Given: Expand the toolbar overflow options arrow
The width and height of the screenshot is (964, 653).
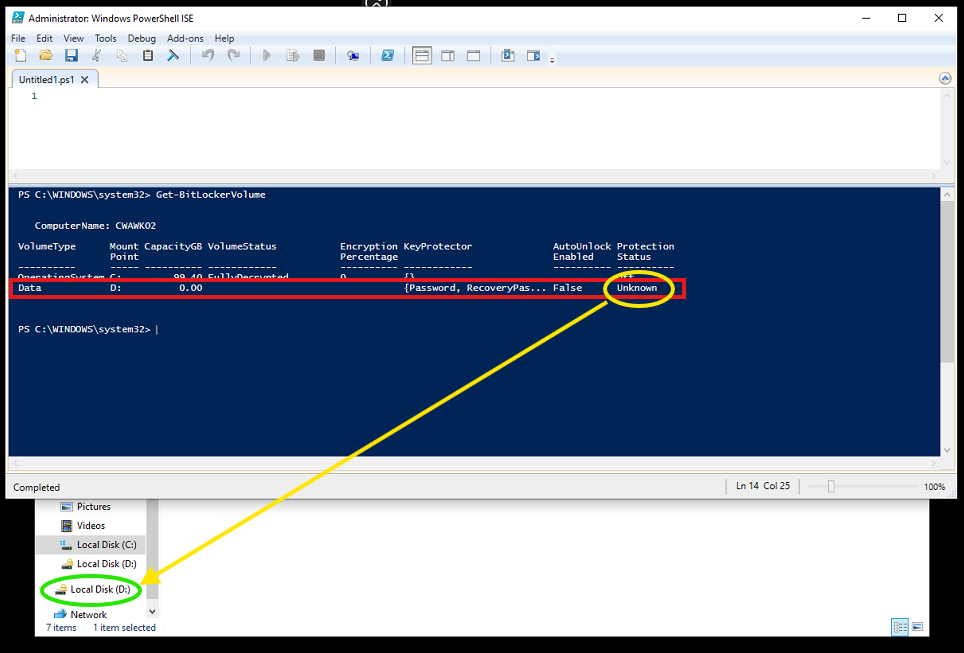Looking at the screenshot, I should point(552,59).
